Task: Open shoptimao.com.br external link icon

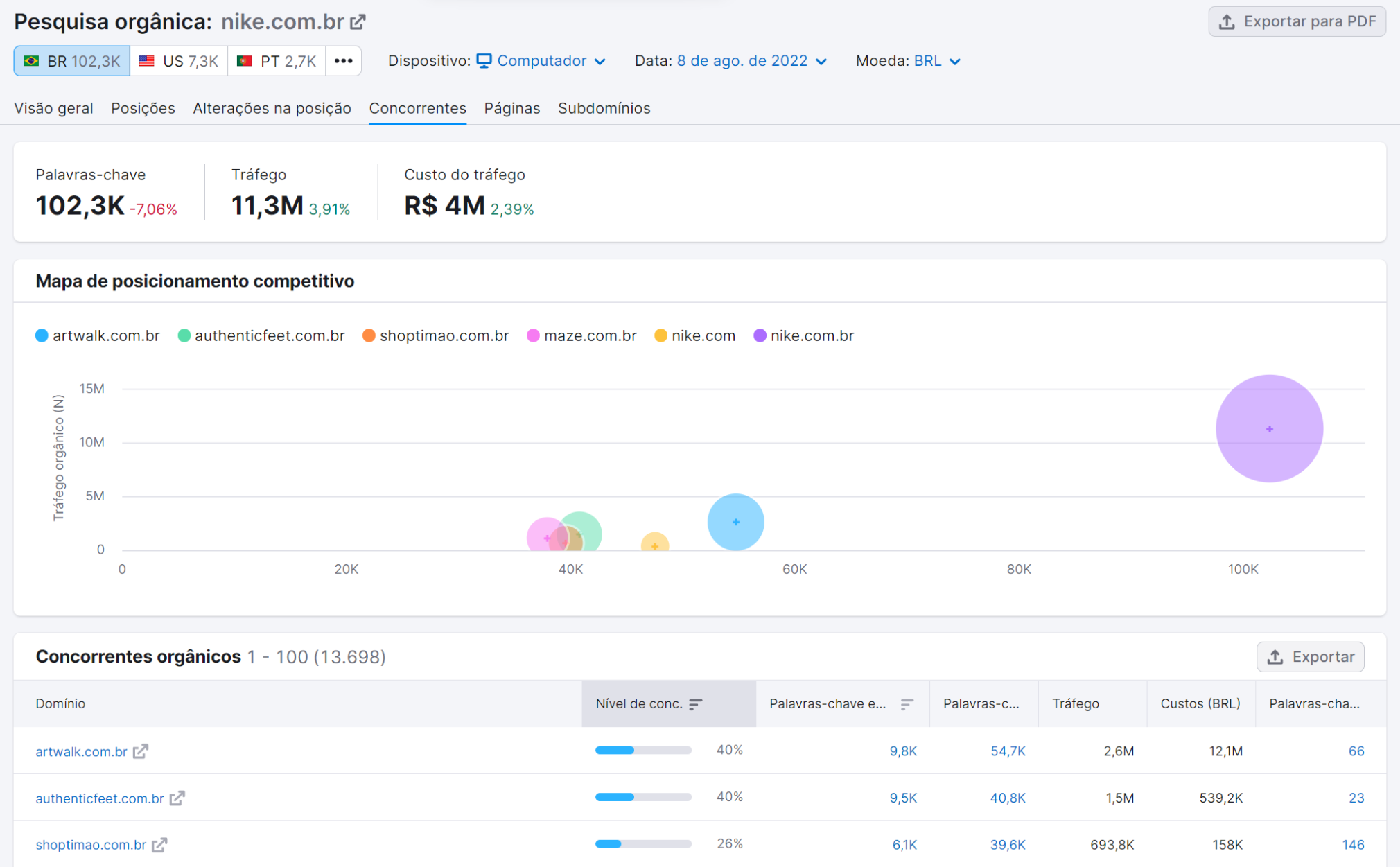Action: [x=160, y=845]
